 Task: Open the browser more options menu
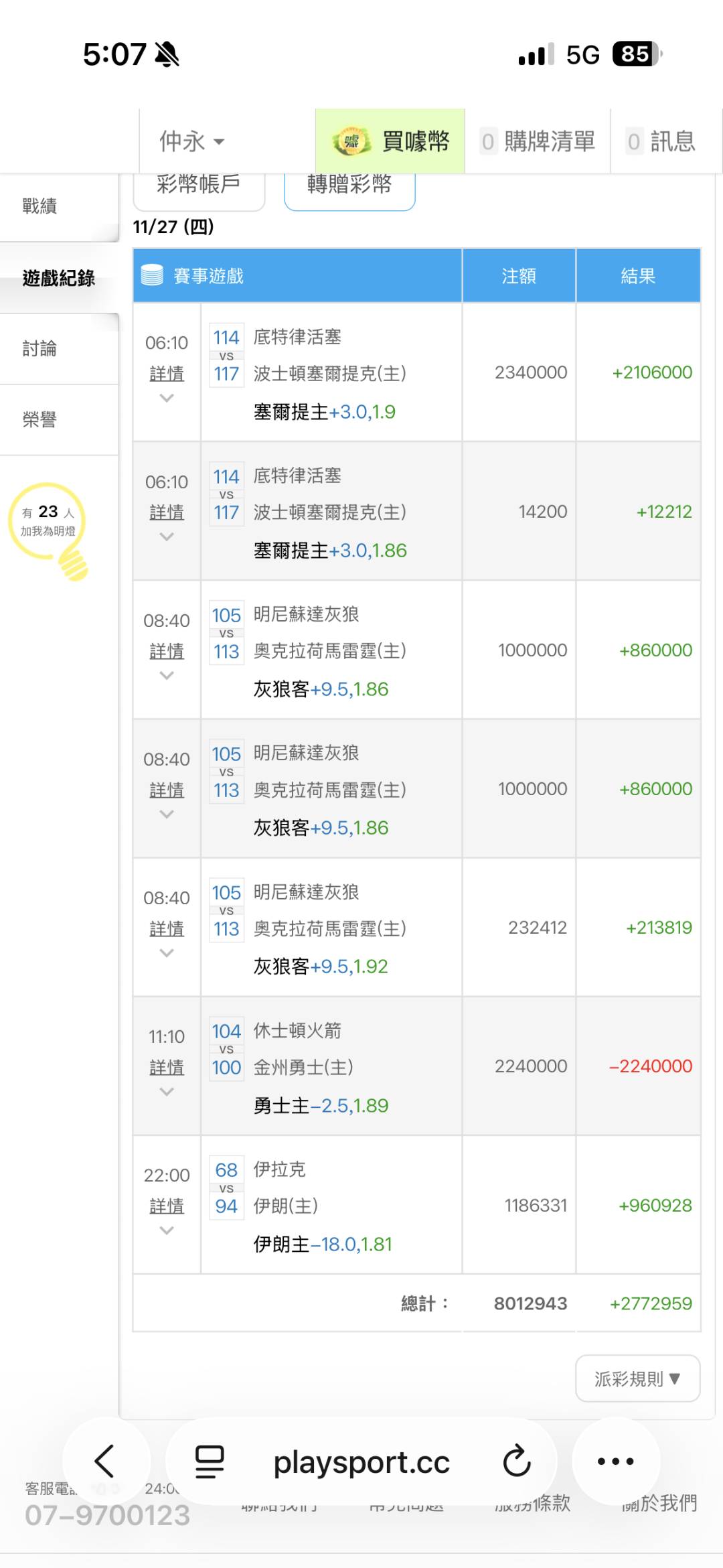pos(615,1462)
